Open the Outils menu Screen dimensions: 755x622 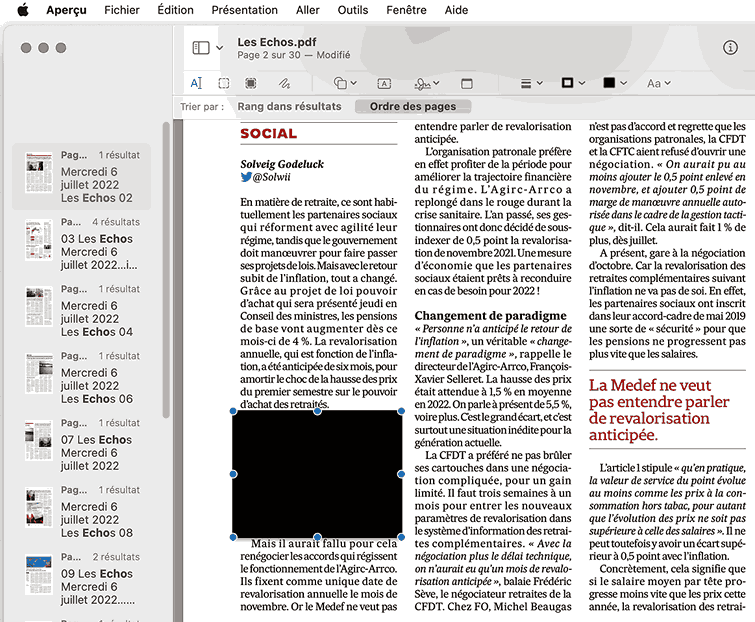click(353, 10)
